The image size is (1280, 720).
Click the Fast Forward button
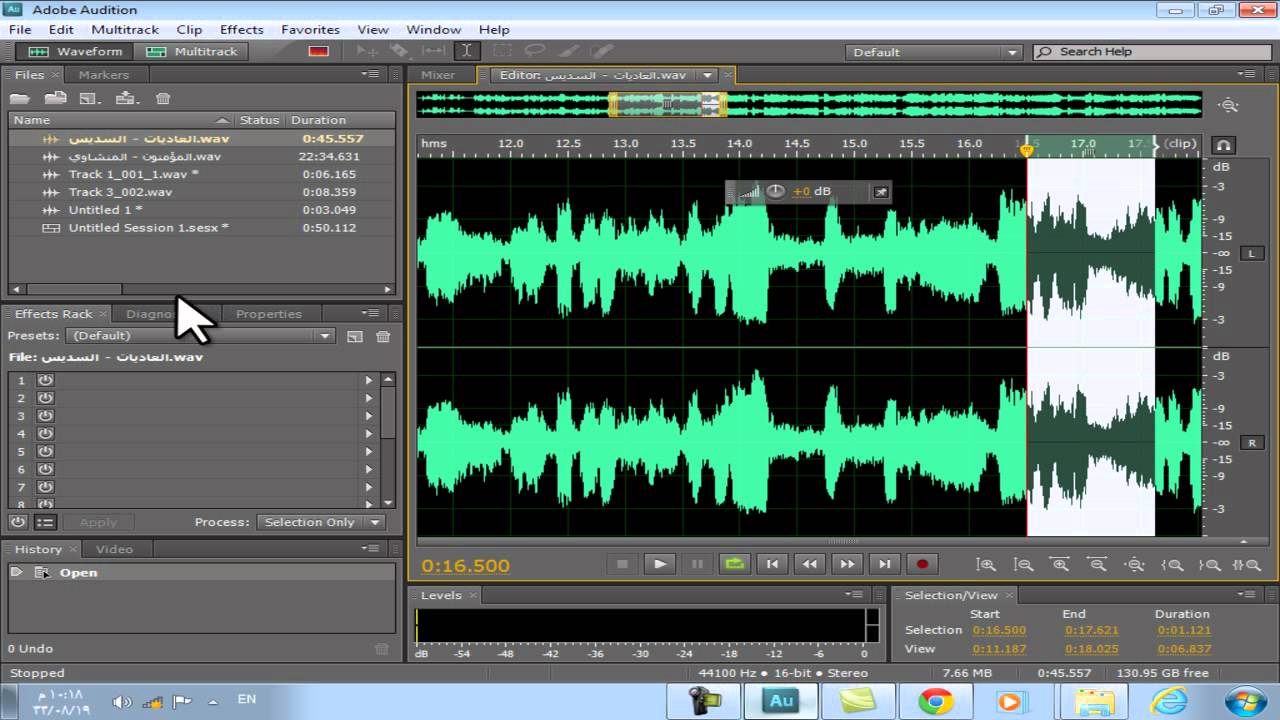(x=847, y=564)
